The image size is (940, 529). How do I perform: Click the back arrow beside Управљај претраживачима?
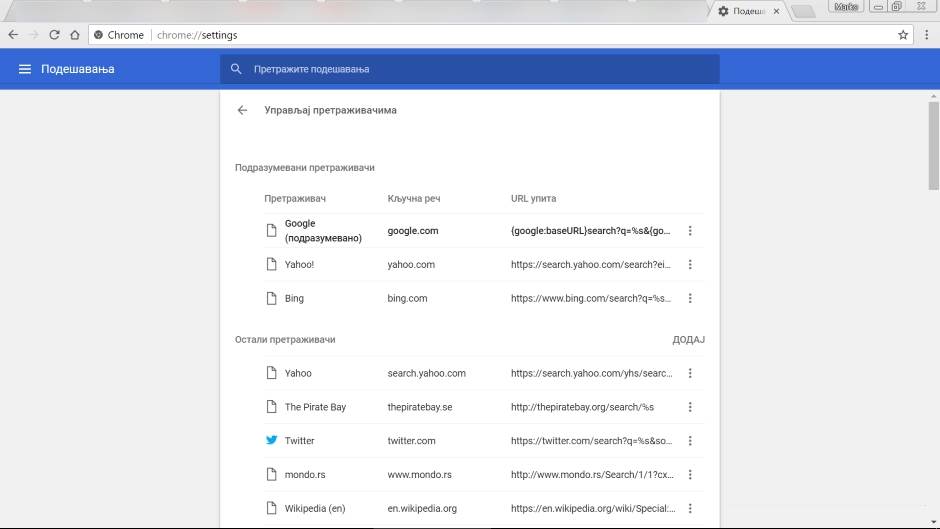click(x=242, y=110)
